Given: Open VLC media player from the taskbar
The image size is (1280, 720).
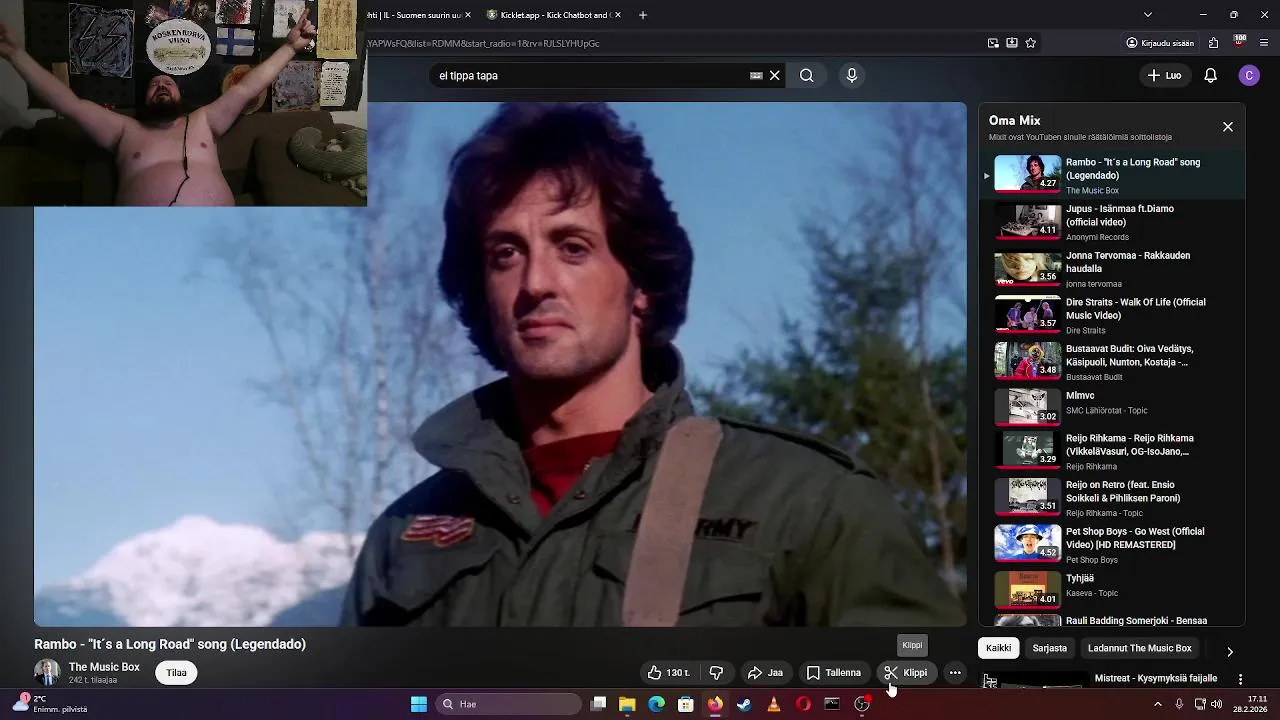Looking at the screenshot, I should pos(773,704).
